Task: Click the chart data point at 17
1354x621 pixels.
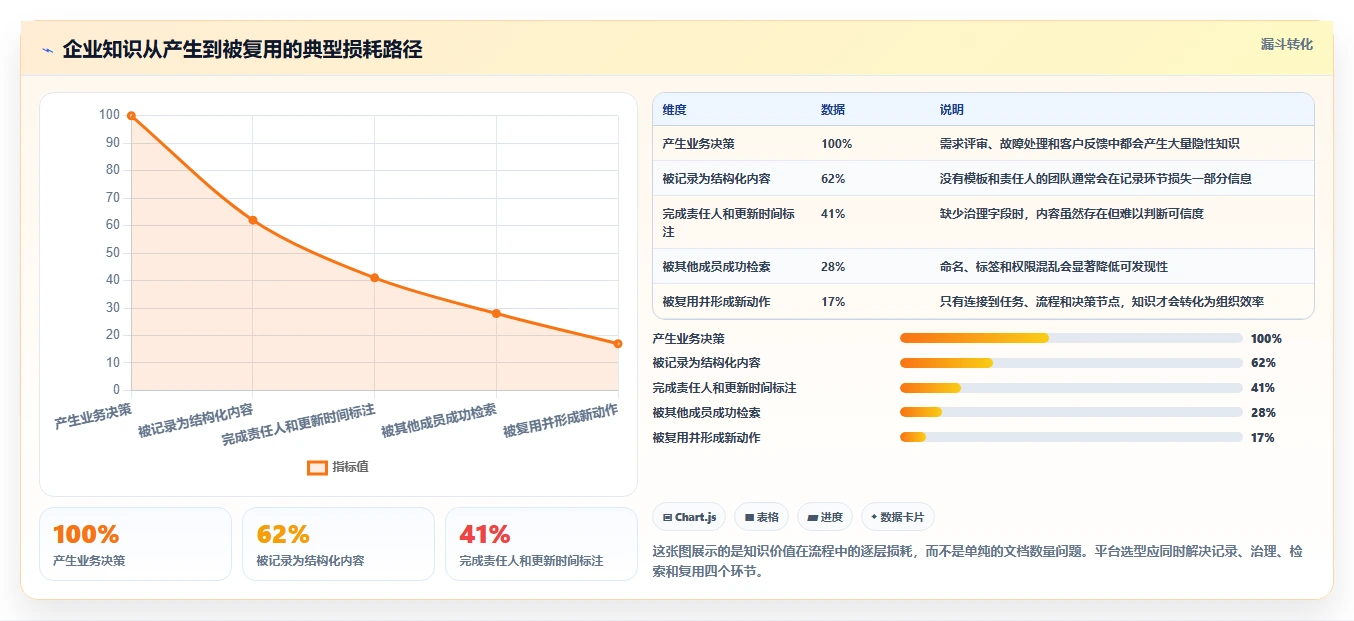Action: coord(618,344)
